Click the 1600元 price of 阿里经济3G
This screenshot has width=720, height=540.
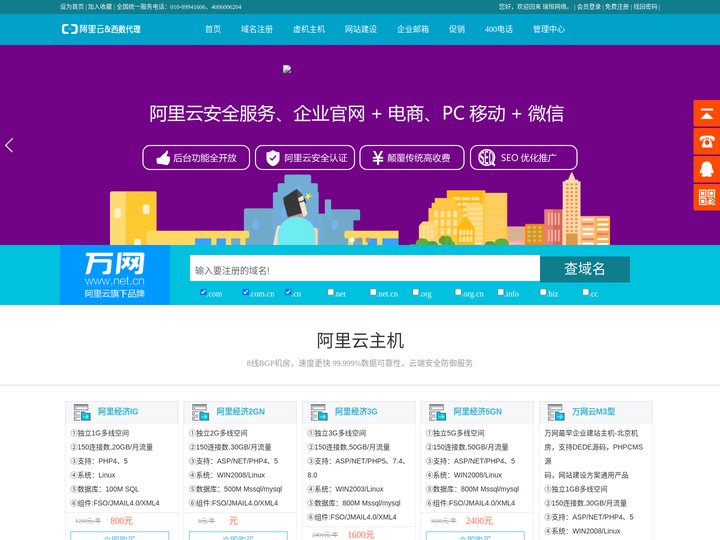pyautogui.click(x=360, y=534)
